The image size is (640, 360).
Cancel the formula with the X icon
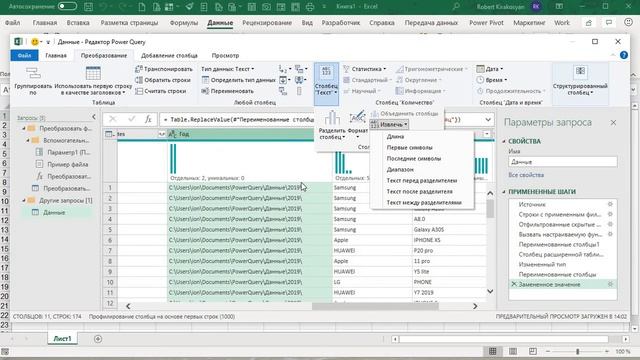tap(113, 119)
